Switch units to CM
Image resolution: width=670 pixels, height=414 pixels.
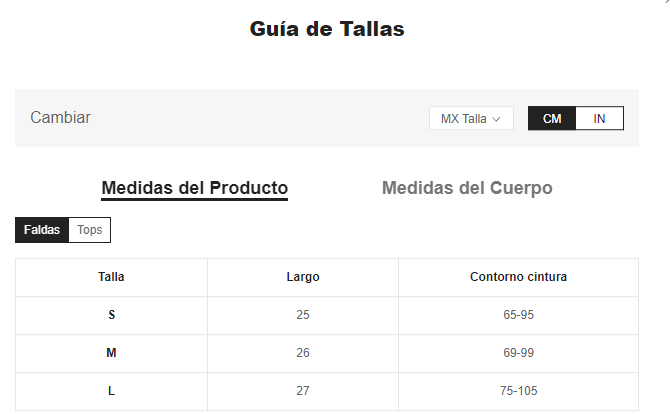tap(552, 118)
